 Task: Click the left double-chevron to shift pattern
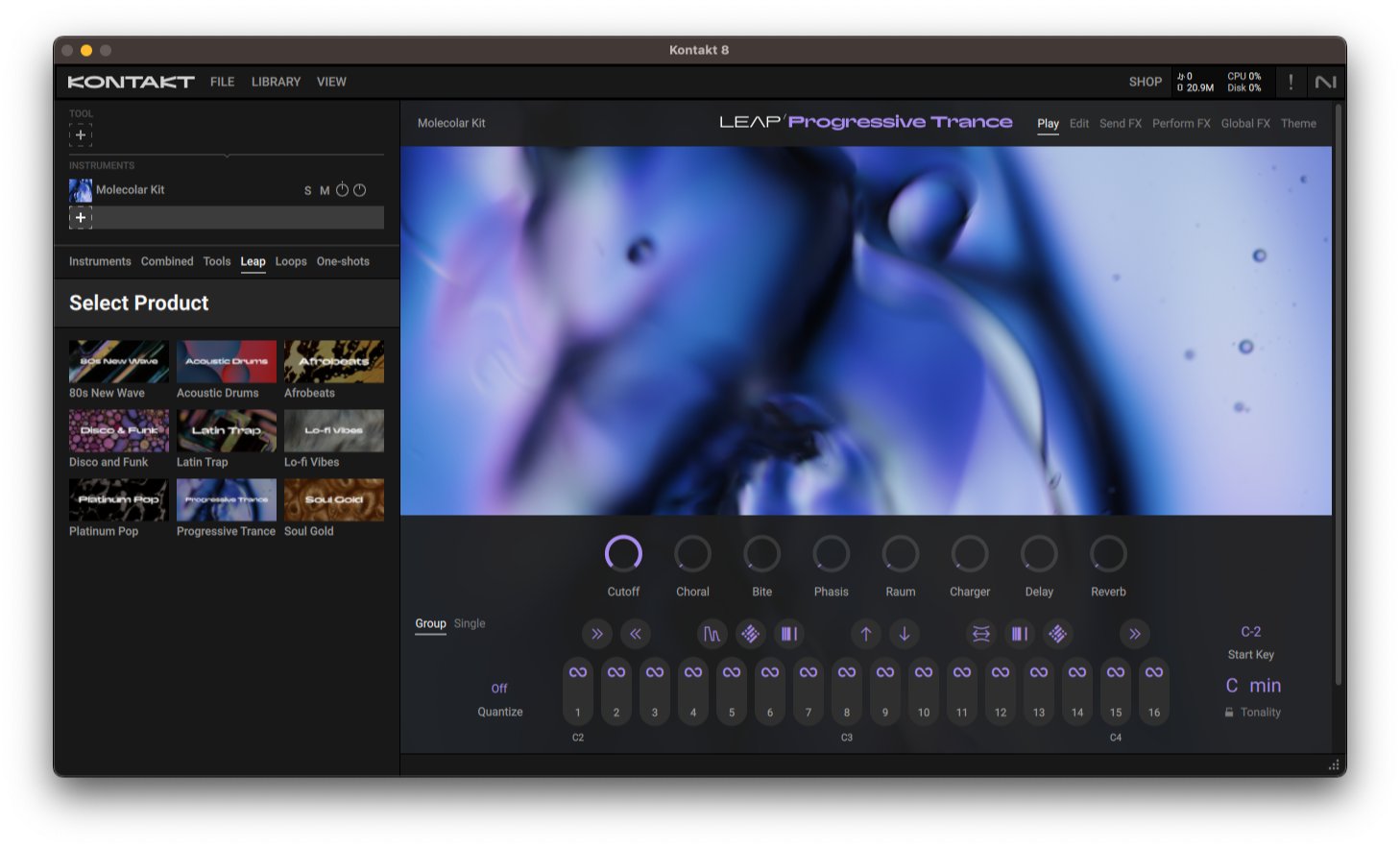click(x=636, y=634)
